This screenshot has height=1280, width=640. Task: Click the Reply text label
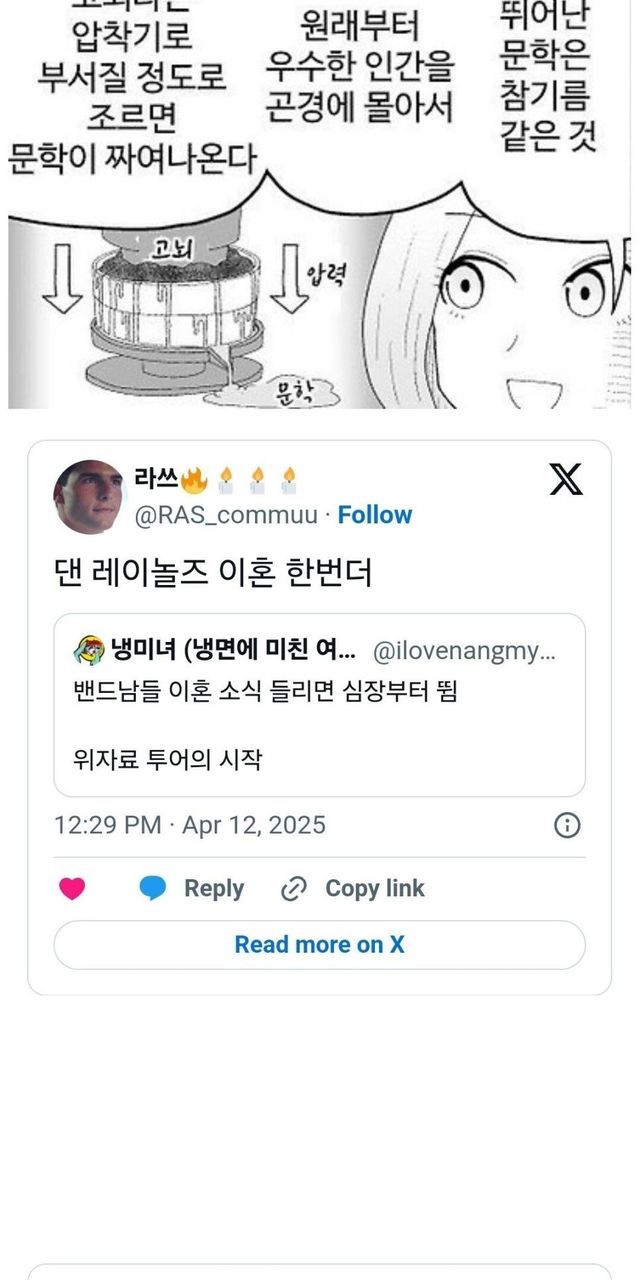point(214,889)
